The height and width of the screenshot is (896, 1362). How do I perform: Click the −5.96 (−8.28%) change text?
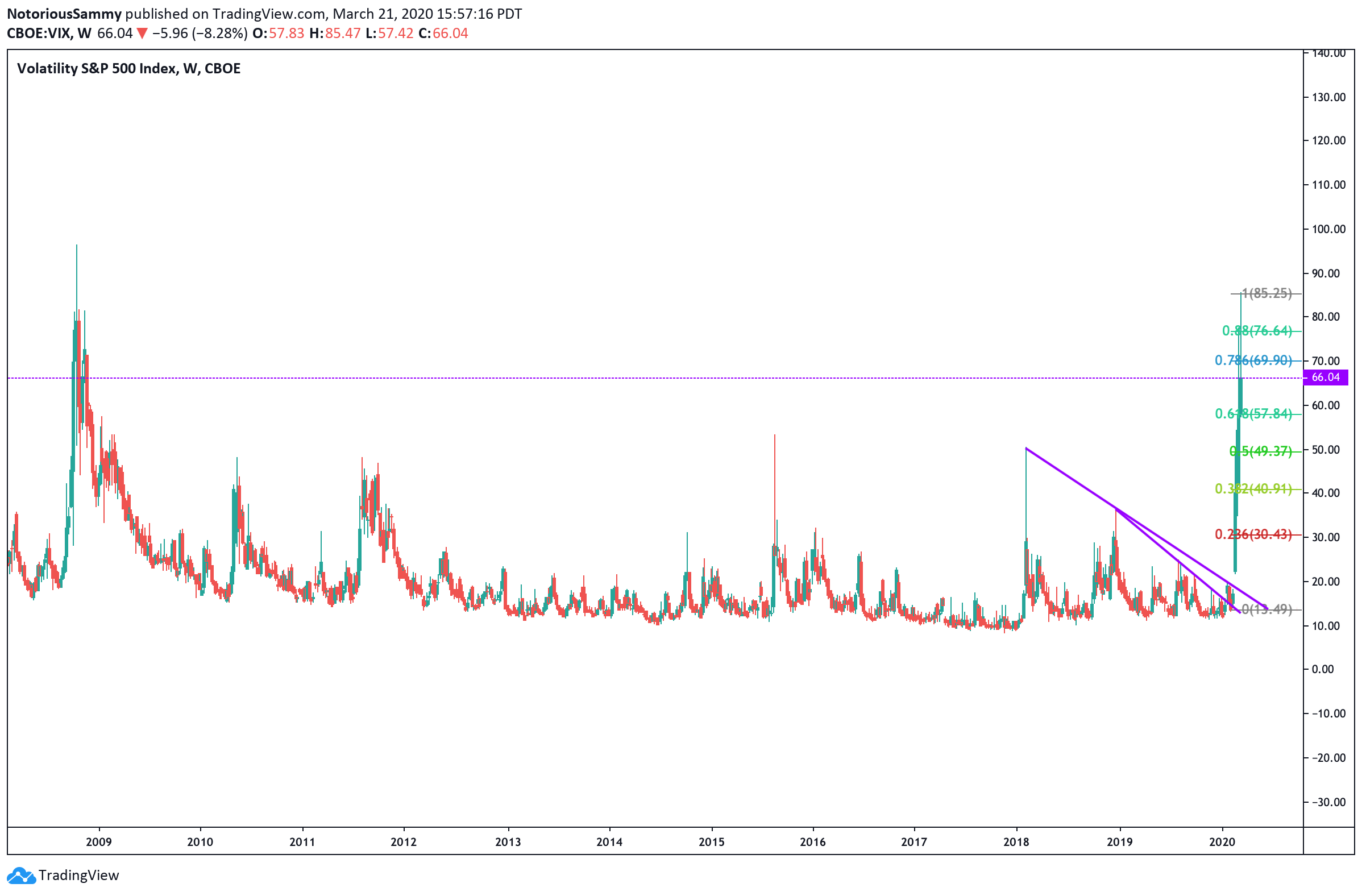[x=200, y=33]
